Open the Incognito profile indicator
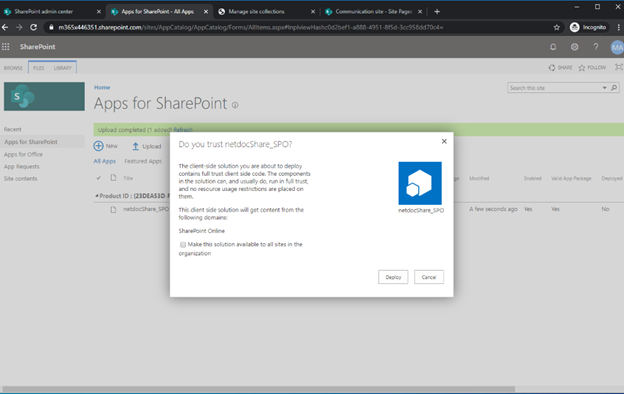624x394 pixels. 588,27
